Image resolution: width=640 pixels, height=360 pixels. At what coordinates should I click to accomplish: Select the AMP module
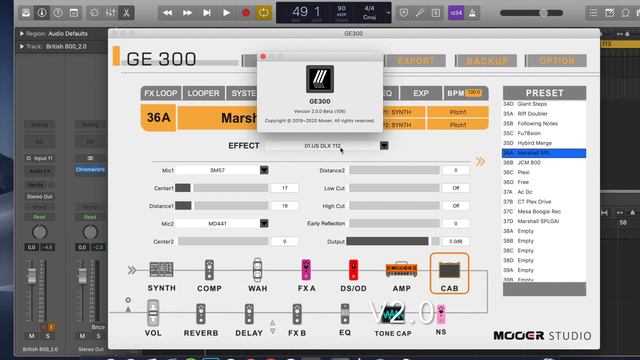point(402,270)
